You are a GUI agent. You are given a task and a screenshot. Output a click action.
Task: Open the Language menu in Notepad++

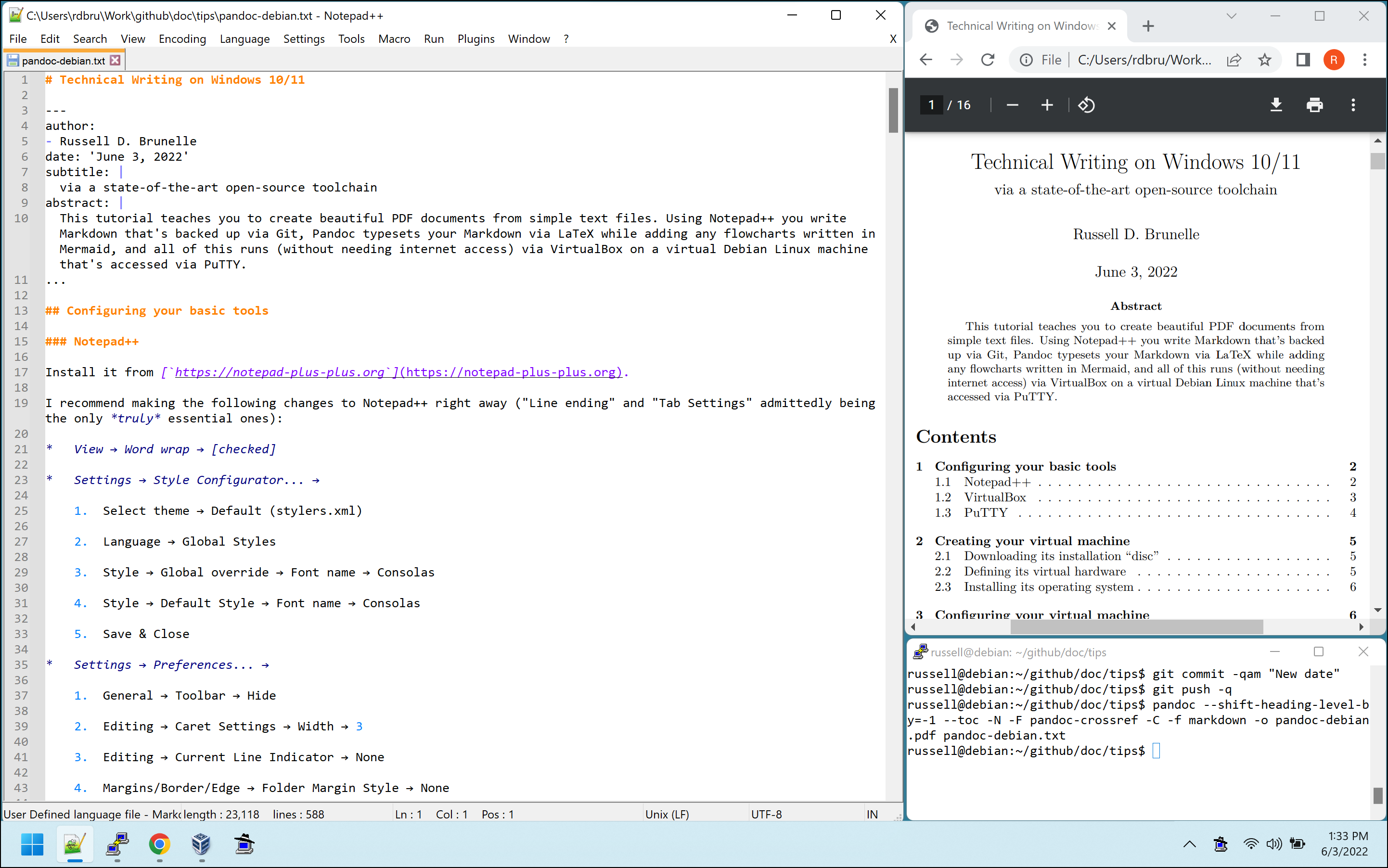point(244,38)
